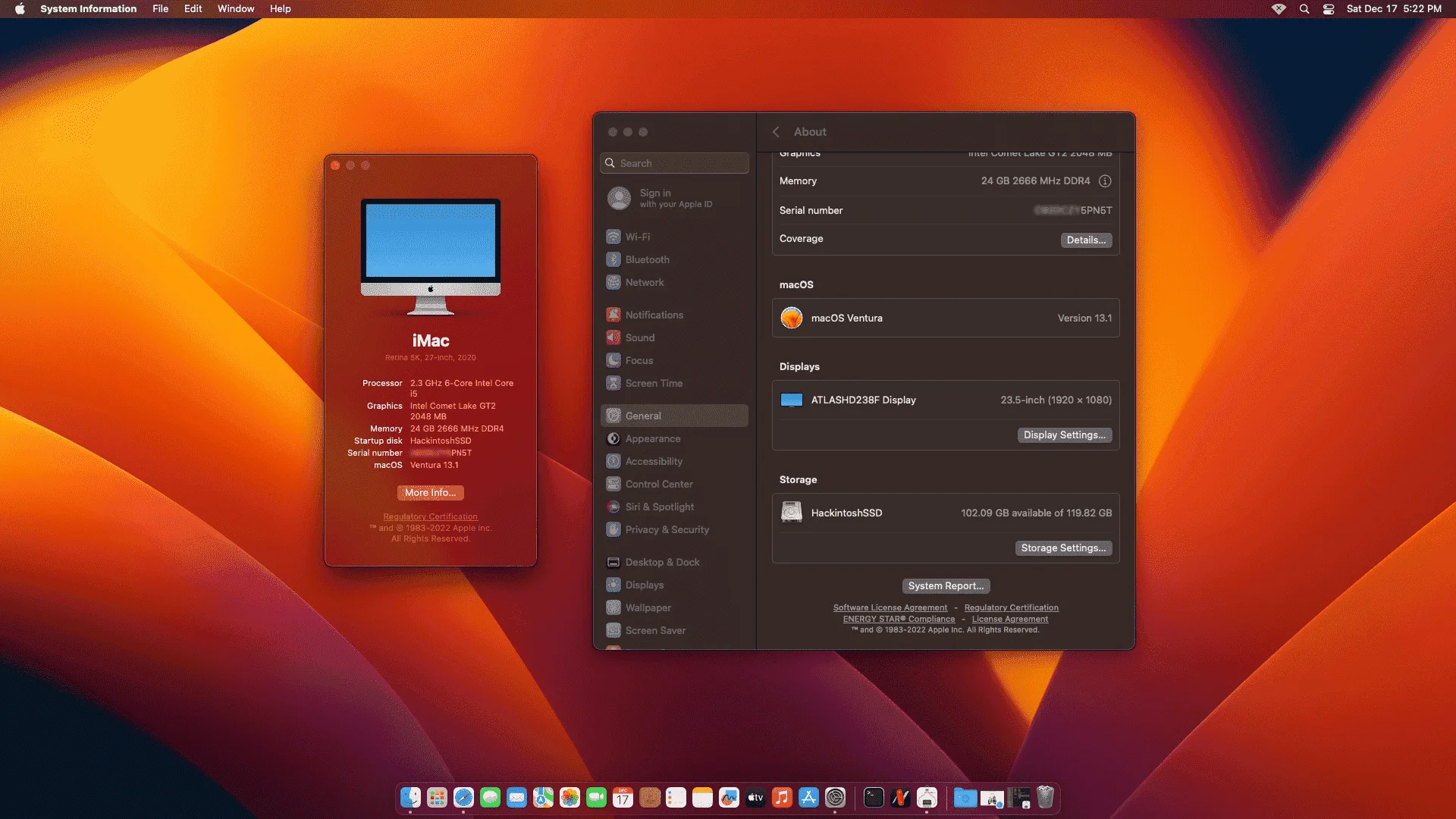The width and height of the screenshot is (1456, 819).
Task: Click the iMac image in About window
Action: click(431, 257)
